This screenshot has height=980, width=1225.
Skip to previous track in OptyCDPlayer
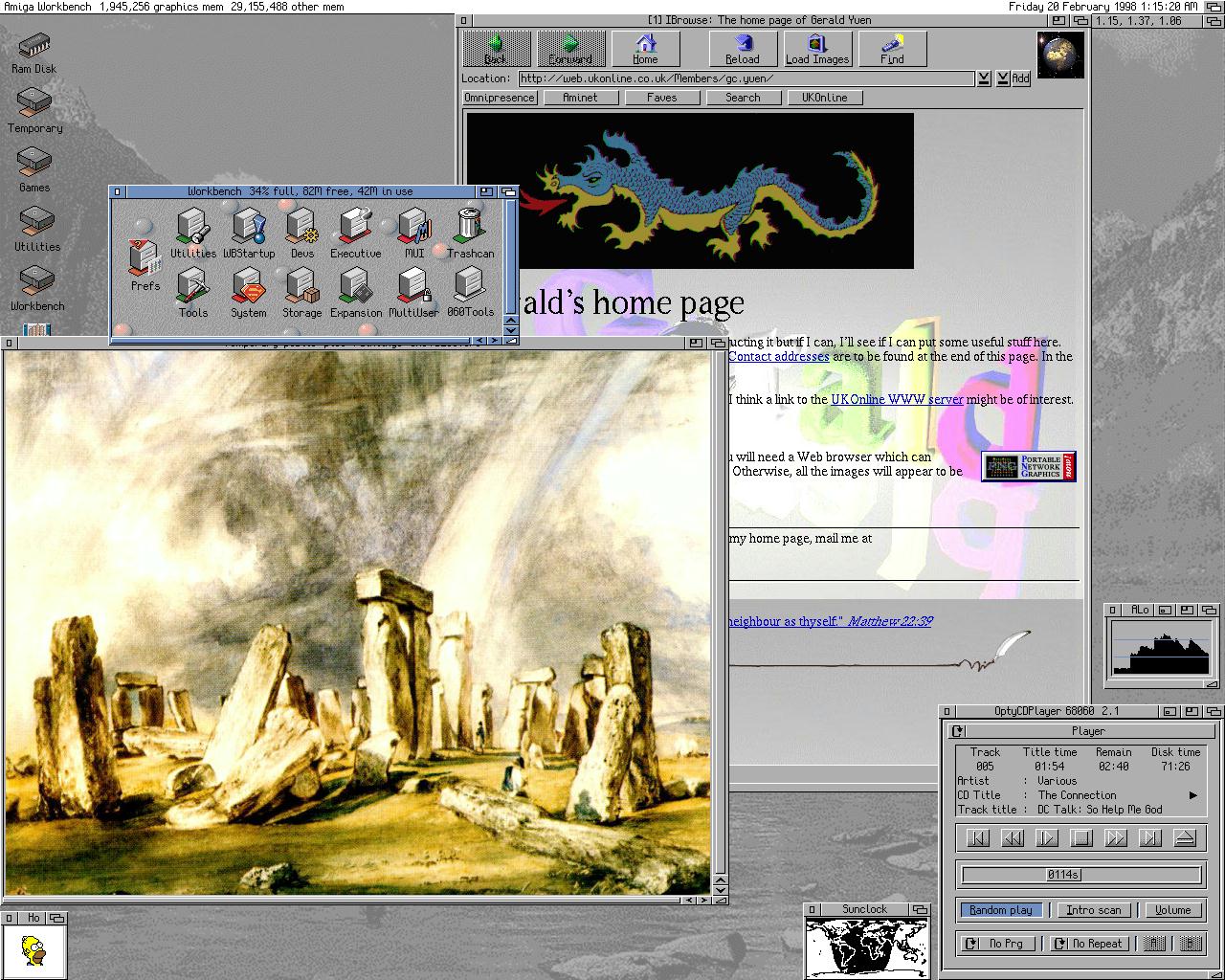tap(977, 838)
